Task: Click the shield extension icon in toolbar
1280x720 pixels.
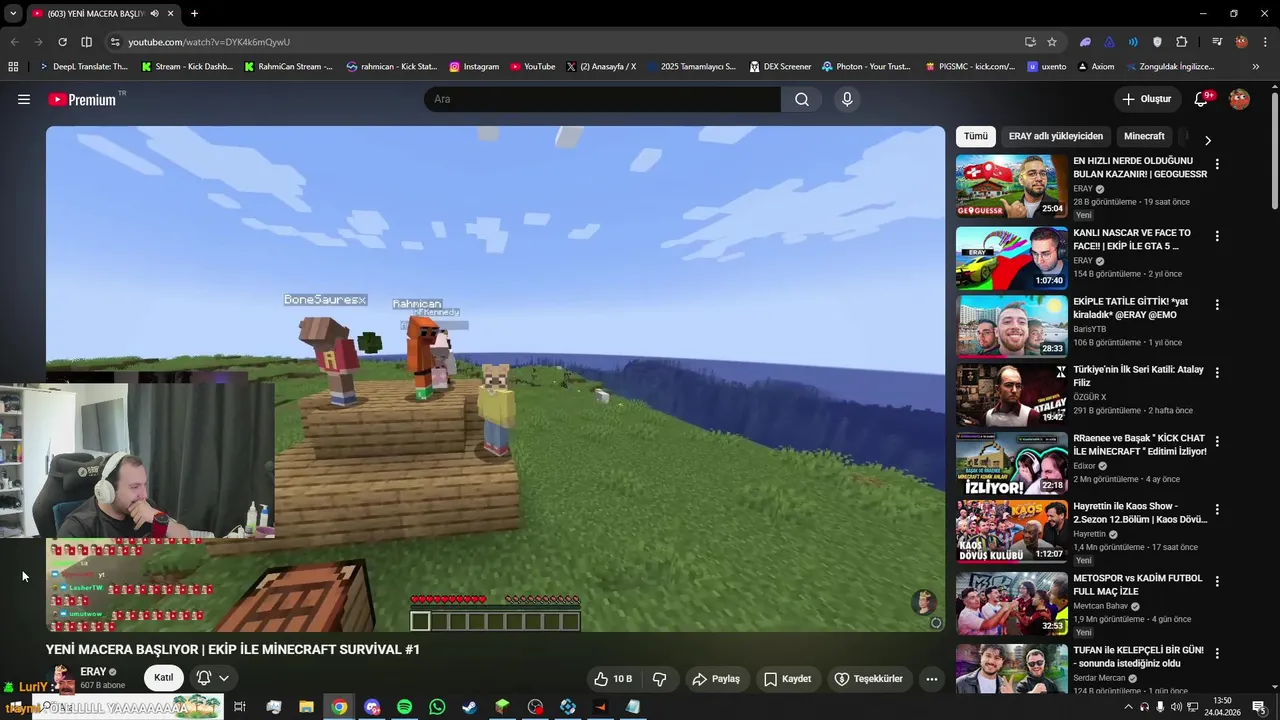Action: 1158,42
